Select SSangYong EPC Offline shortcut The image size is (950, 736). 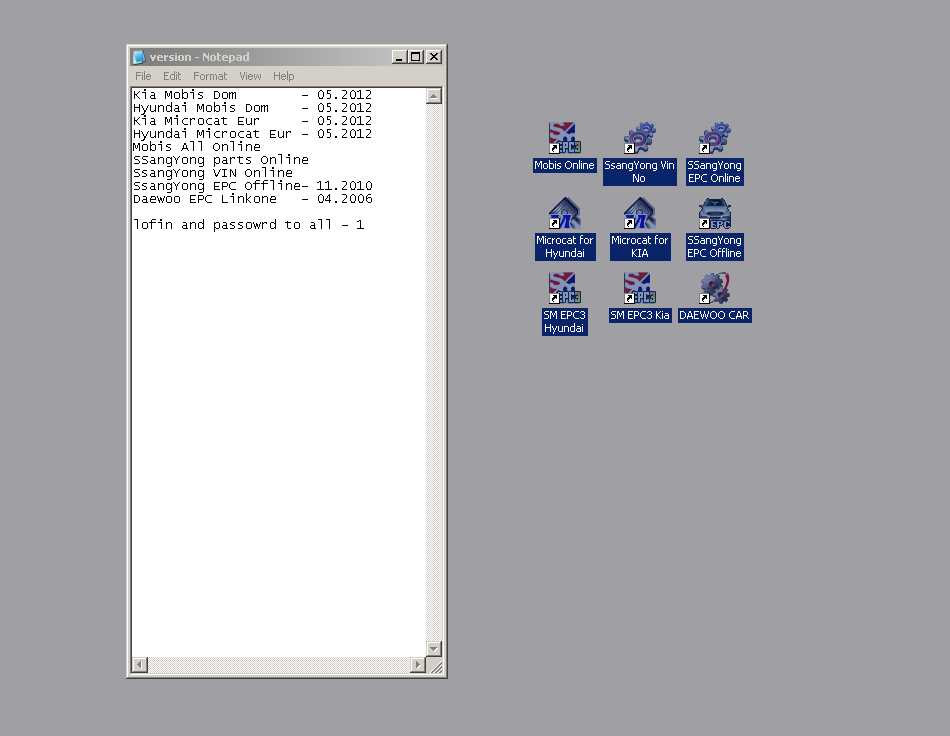coord(714,214)
